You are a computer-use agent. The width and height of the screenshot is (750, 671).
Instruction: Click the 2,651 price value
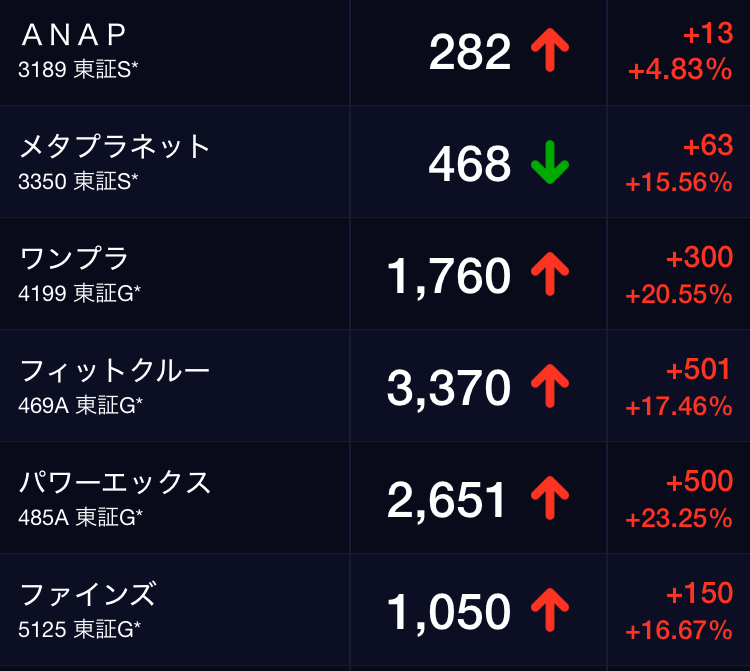[x=449, y=500]
